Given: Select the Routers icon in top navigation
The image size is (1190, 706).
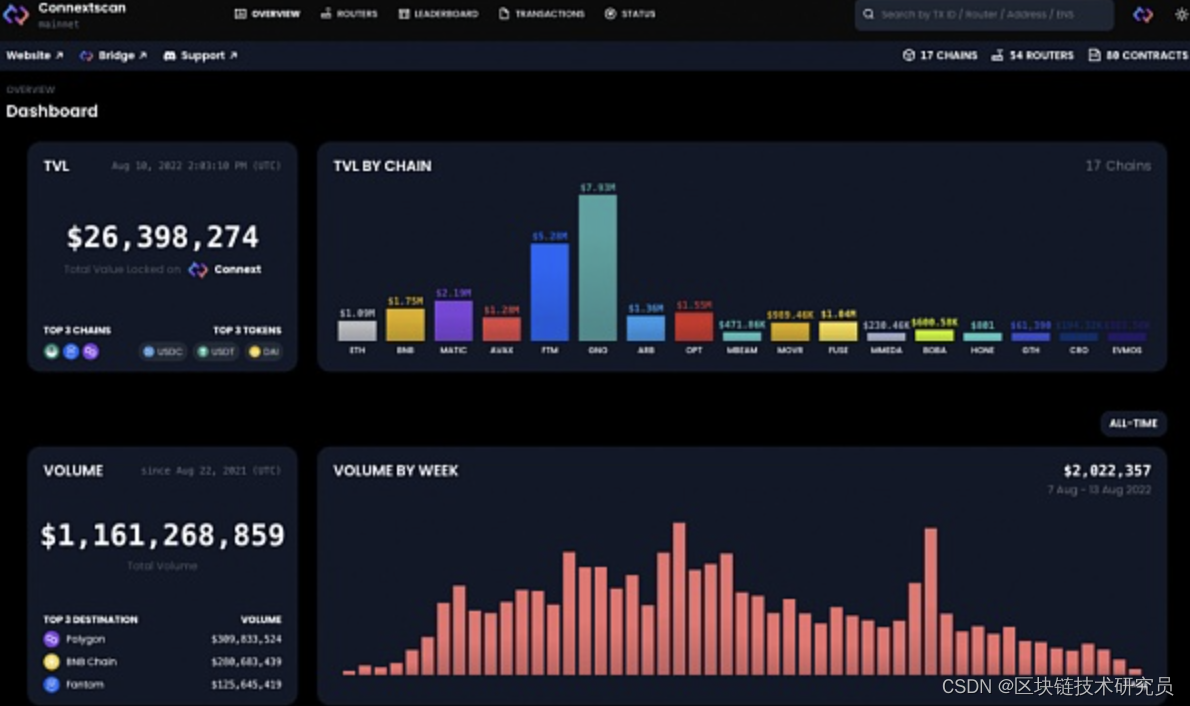Looking at the screenshot, I should tap(327, 13).
